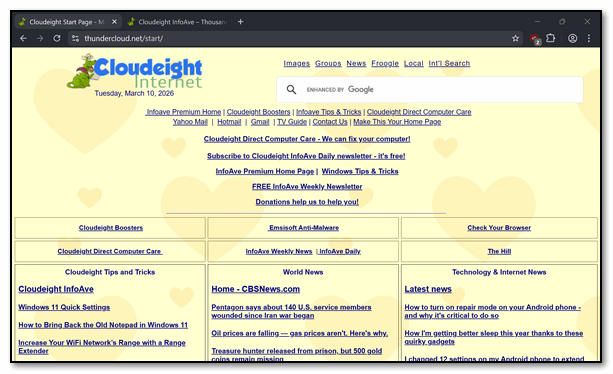Subscribe to Cloudeight InfoAve Daily newsletter link
Viewport: 613px width, 374px height.
pos(306,156)
